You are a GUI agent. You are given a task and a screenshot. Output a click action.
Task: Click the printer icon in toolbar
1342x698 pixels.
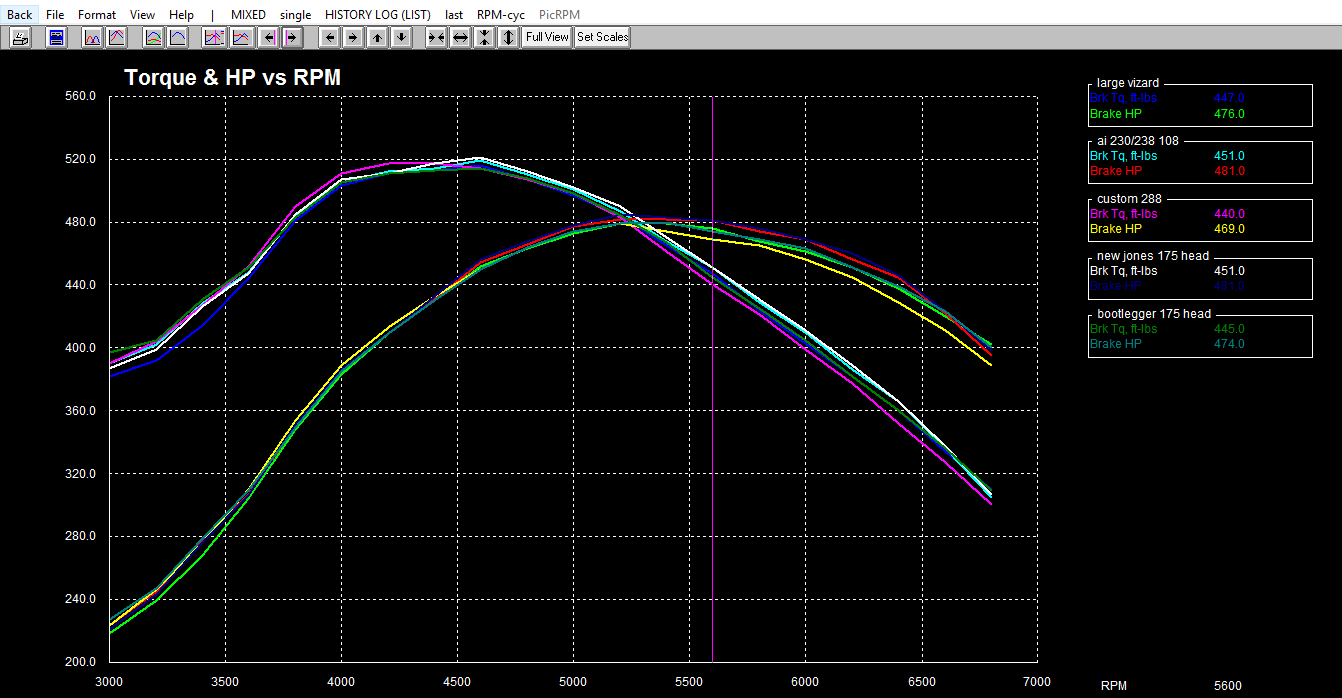tap(20, 38)
